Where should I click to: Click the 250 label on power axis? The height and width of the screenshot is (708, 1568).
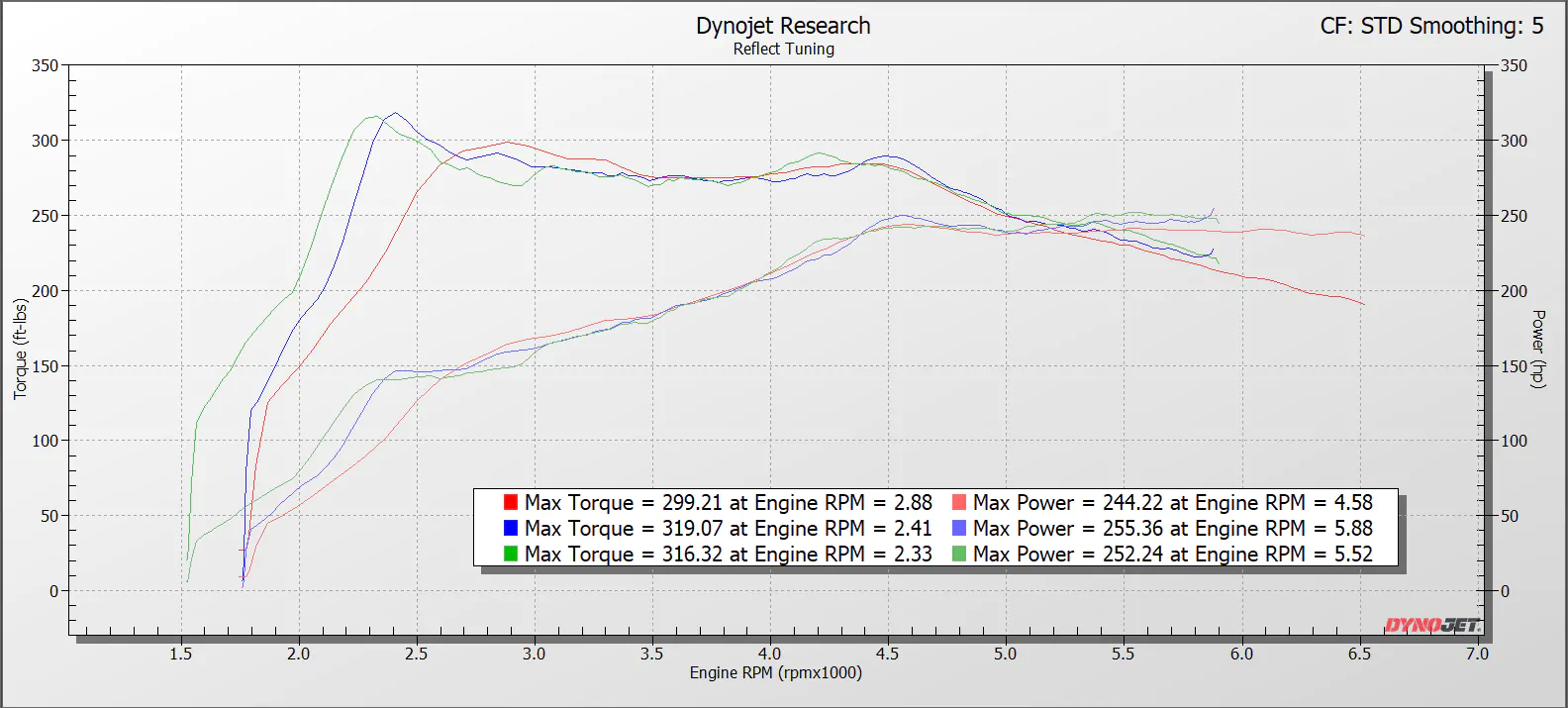1515,216
